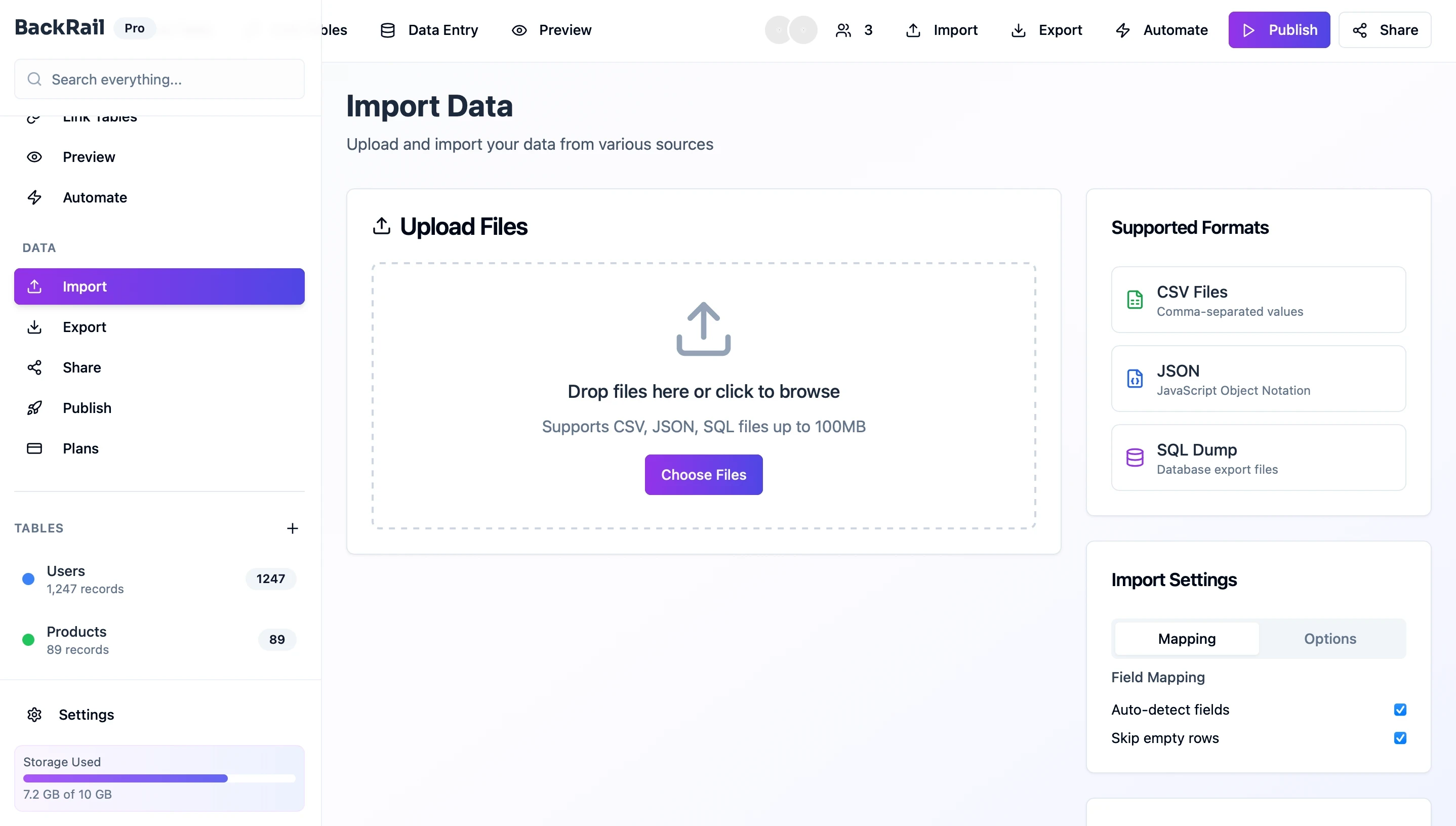Click the collaborator avatar circles
This screenshot has width=1456, height=826.
791,30
